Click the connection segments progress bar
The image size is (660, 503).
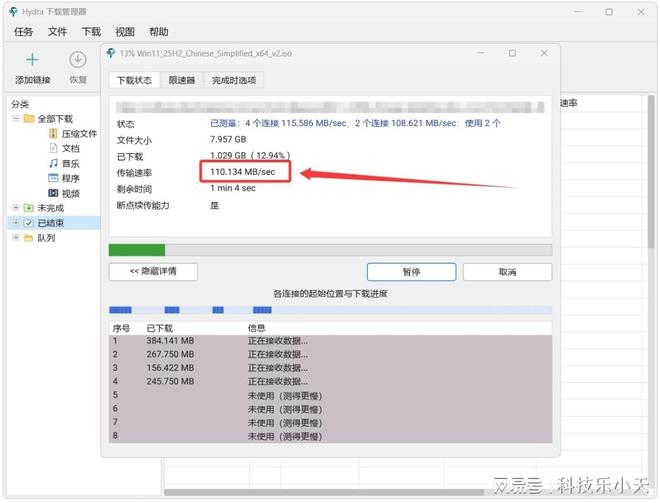coord(330,310)
